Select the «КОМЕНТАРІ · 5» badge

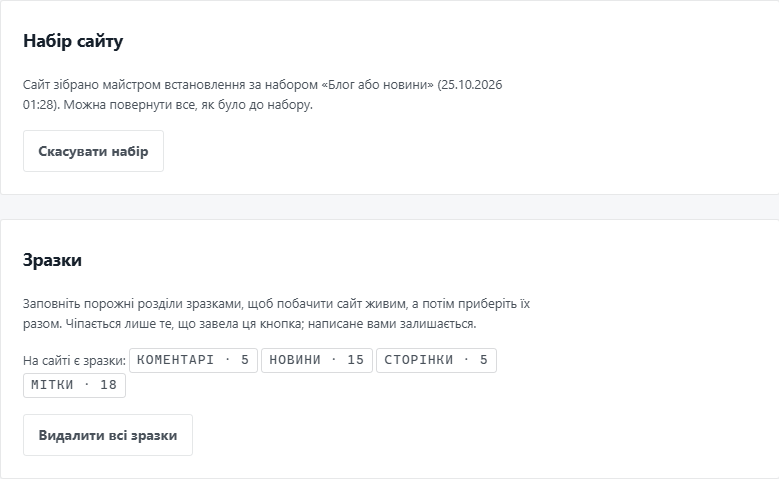[x=193, y=360]
